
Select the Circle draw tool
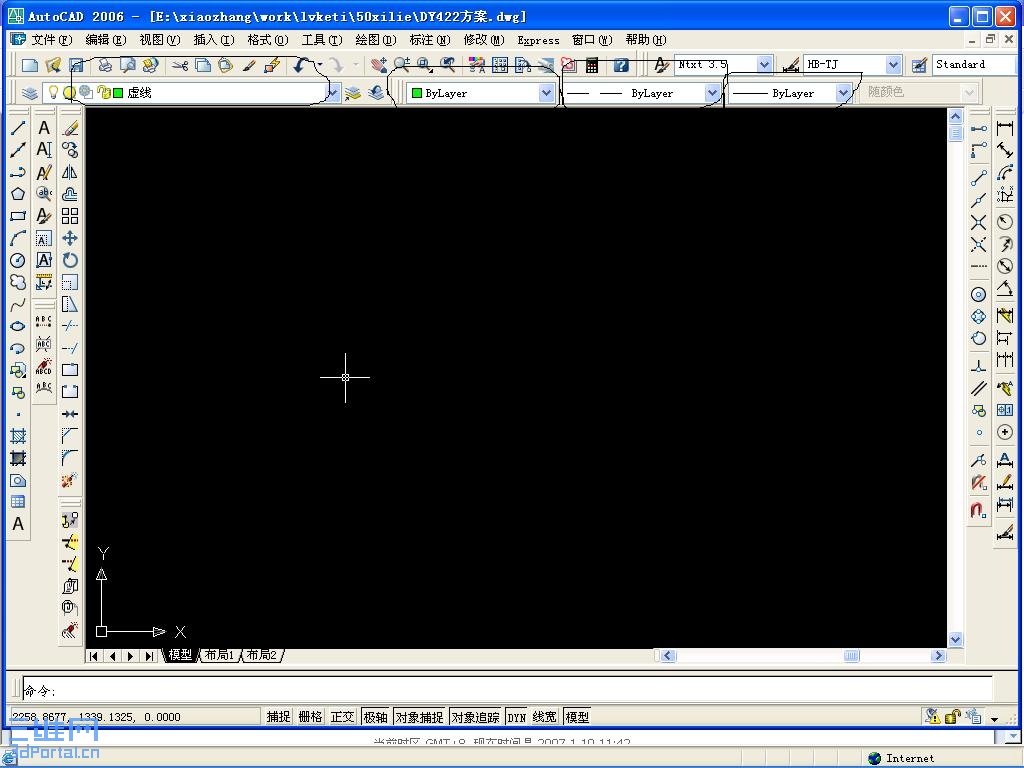18,261
